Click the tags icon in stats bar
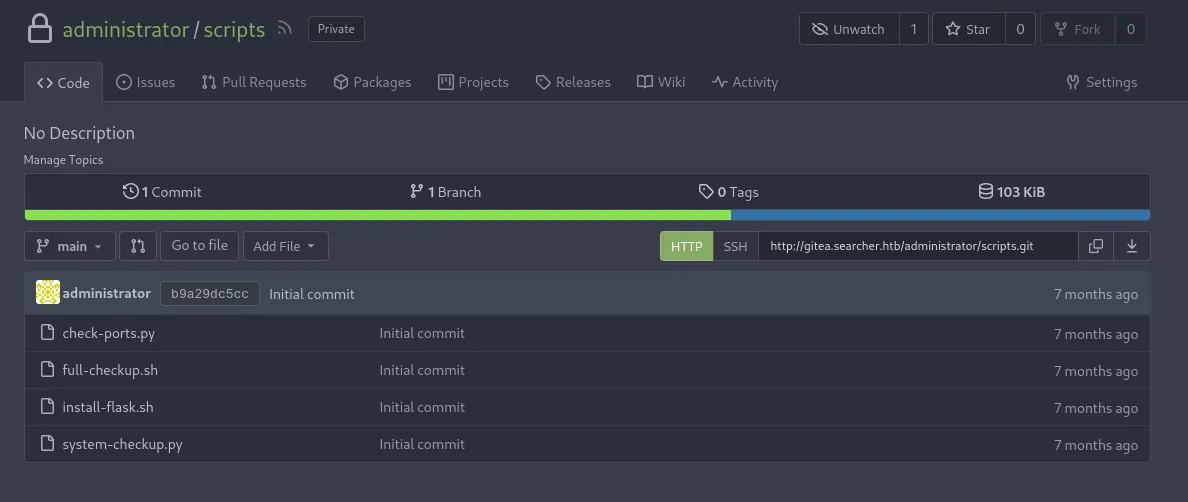The height and width of the screenshot is (502, 1188). pyautogui.click(x=706, y=191)
